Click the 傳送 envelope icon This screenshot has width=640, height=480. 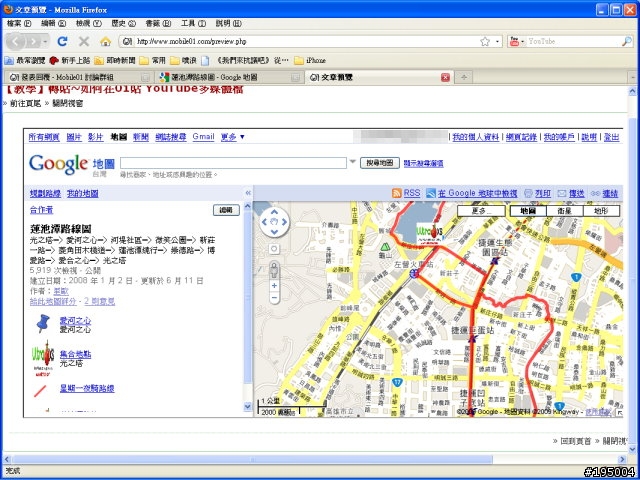[x=562, y=193]
